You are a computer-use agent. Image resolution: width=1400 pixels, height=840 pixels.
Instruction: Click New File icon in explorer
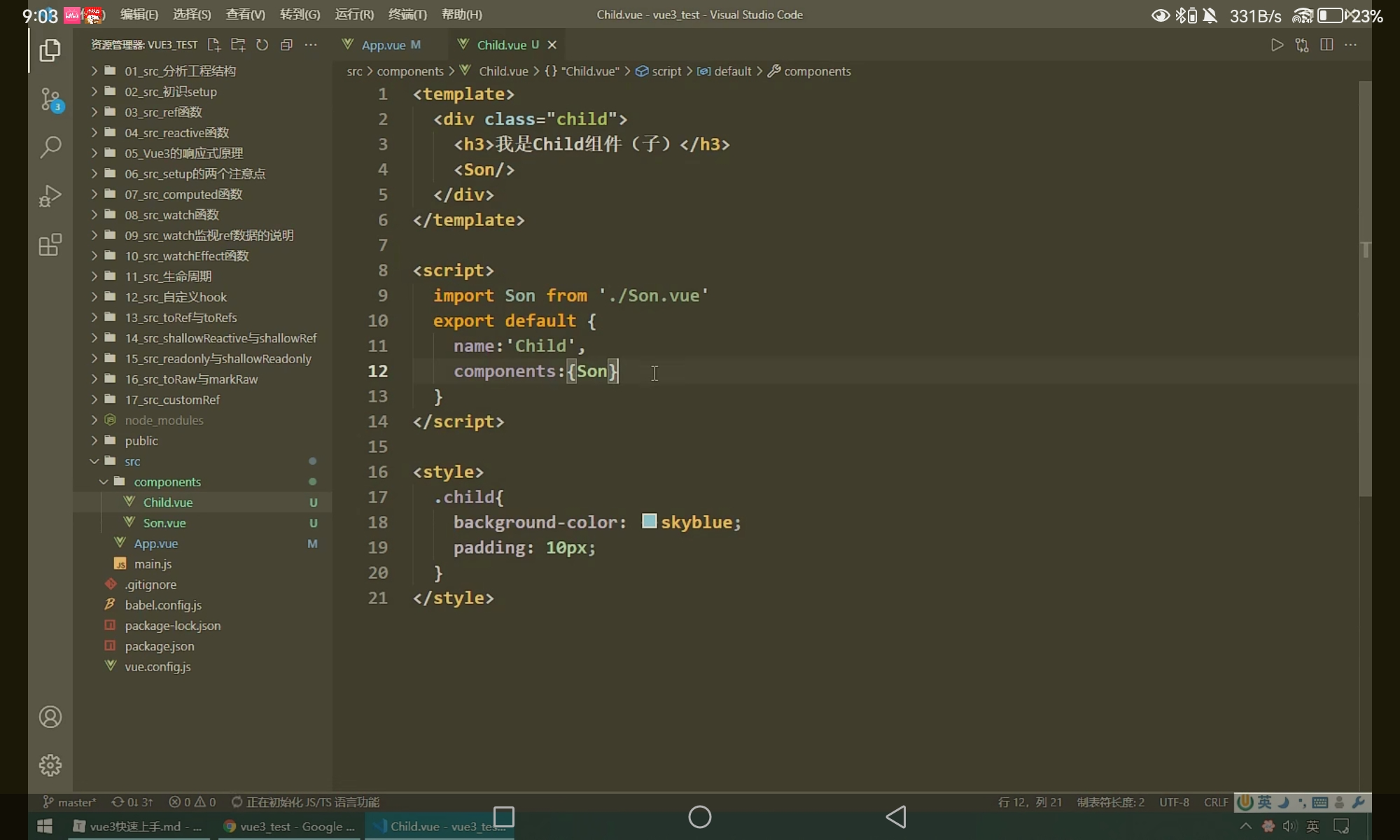coord(213,45)
